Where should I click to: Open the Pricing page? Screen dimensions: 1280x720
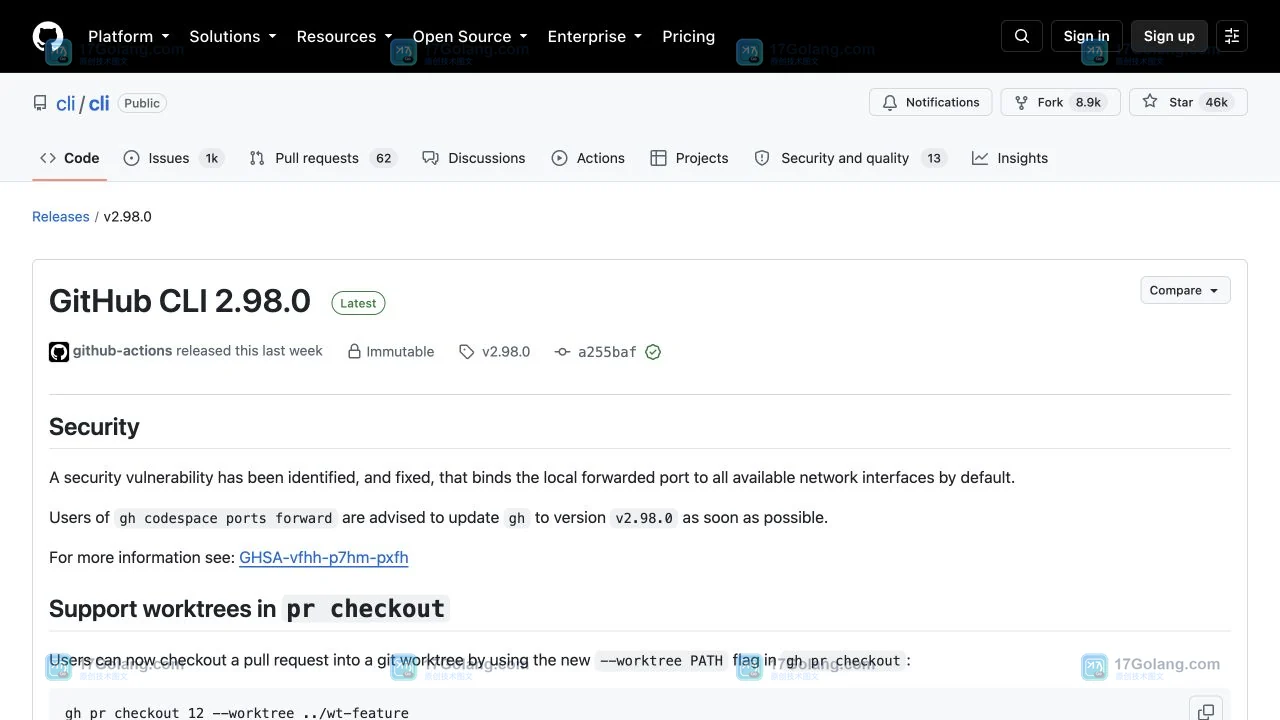[x=688, y=36]
